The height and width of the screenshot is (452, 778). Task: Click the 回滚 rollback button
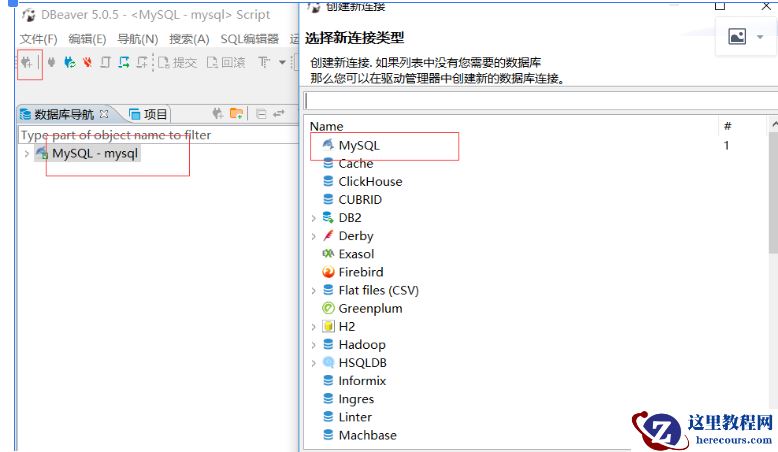coord(226,63)
